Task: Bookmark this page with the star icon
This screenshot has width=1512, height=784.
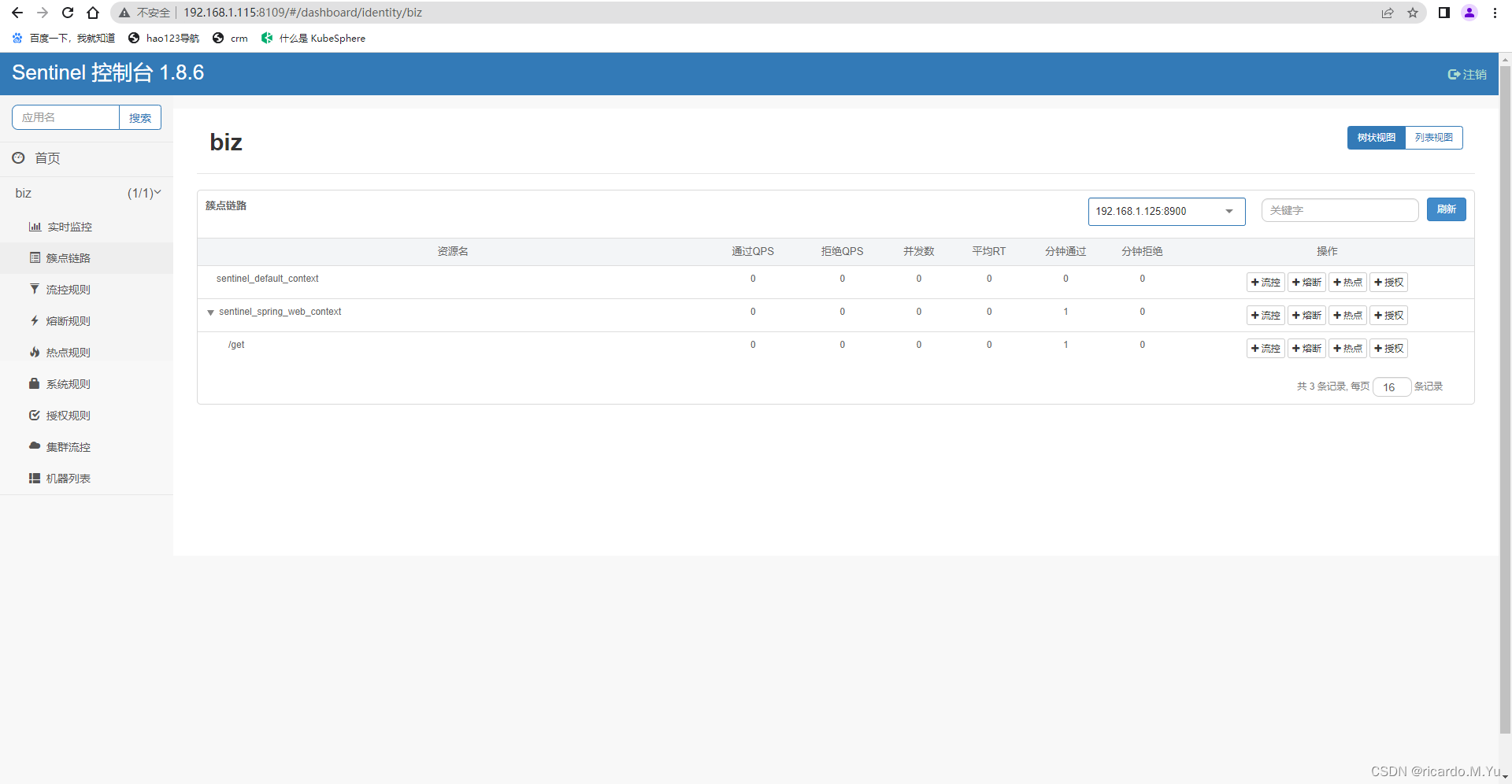Action: (x=1413, y=13)
